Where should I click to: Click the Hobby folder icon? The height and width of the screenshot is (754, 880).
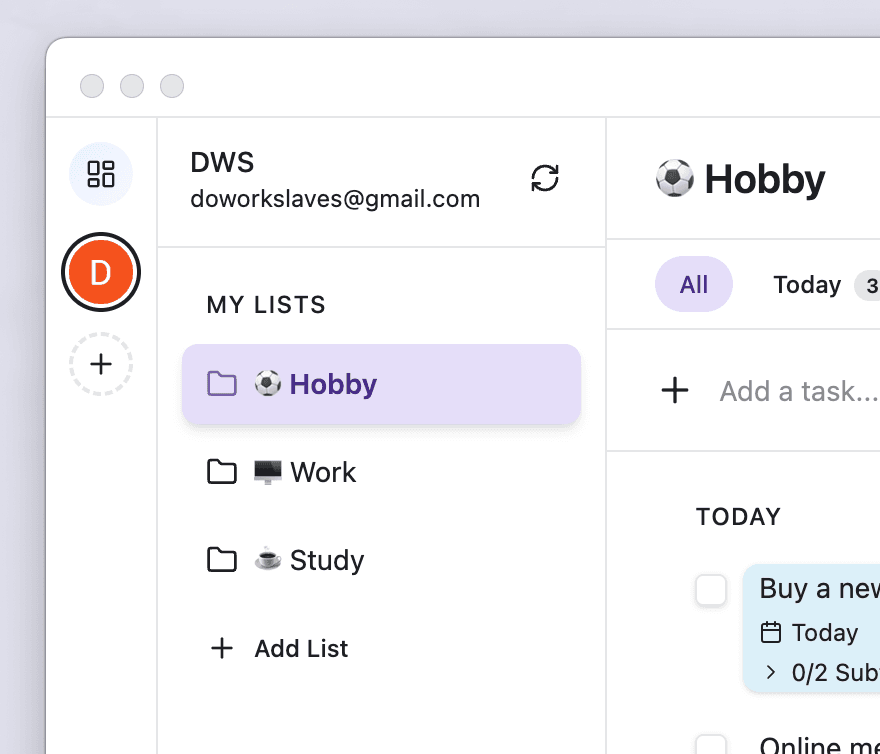click(x=221, y=384)
